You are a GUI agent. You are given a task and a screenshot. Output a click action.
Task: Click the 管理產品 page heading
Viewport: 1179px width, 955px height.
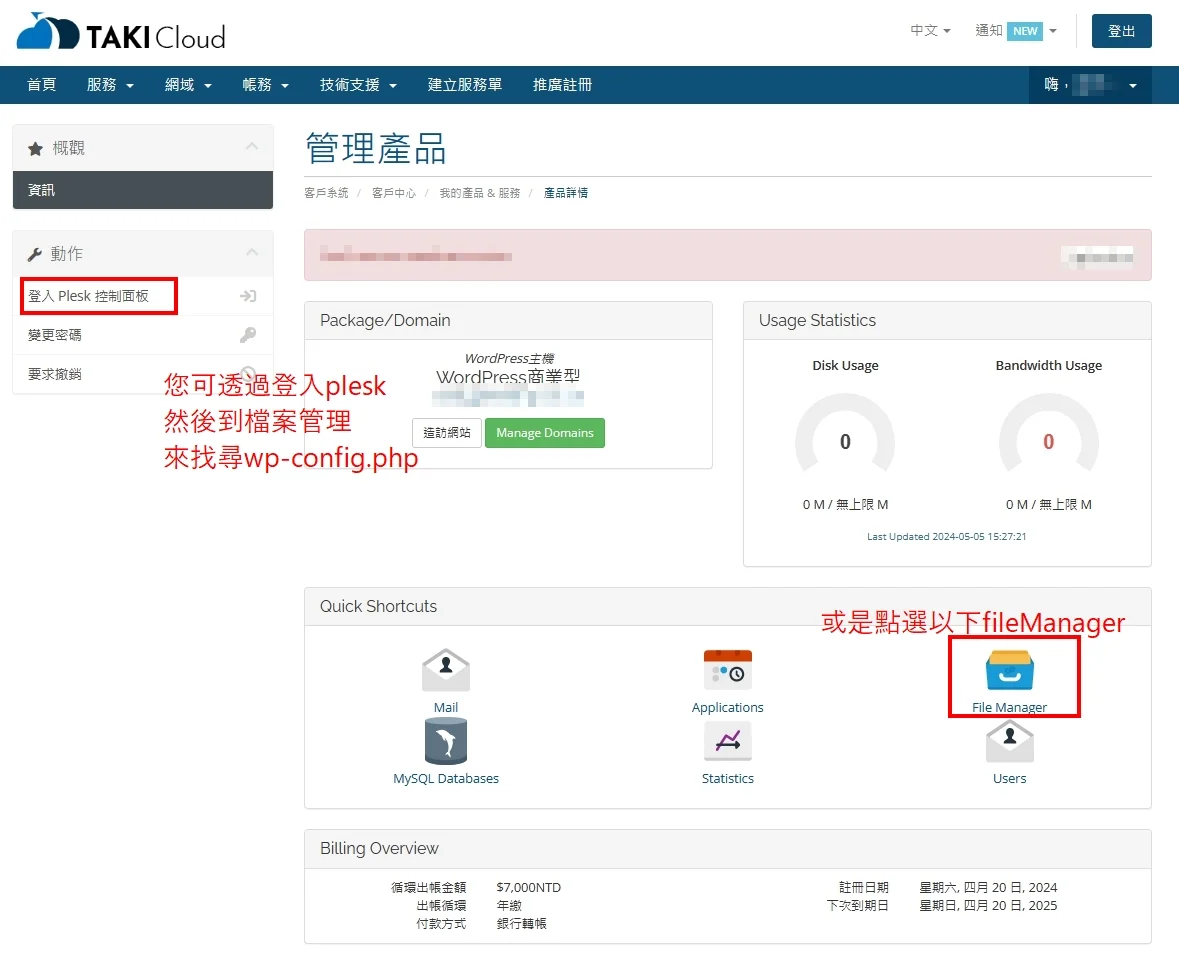coord(376,148)
